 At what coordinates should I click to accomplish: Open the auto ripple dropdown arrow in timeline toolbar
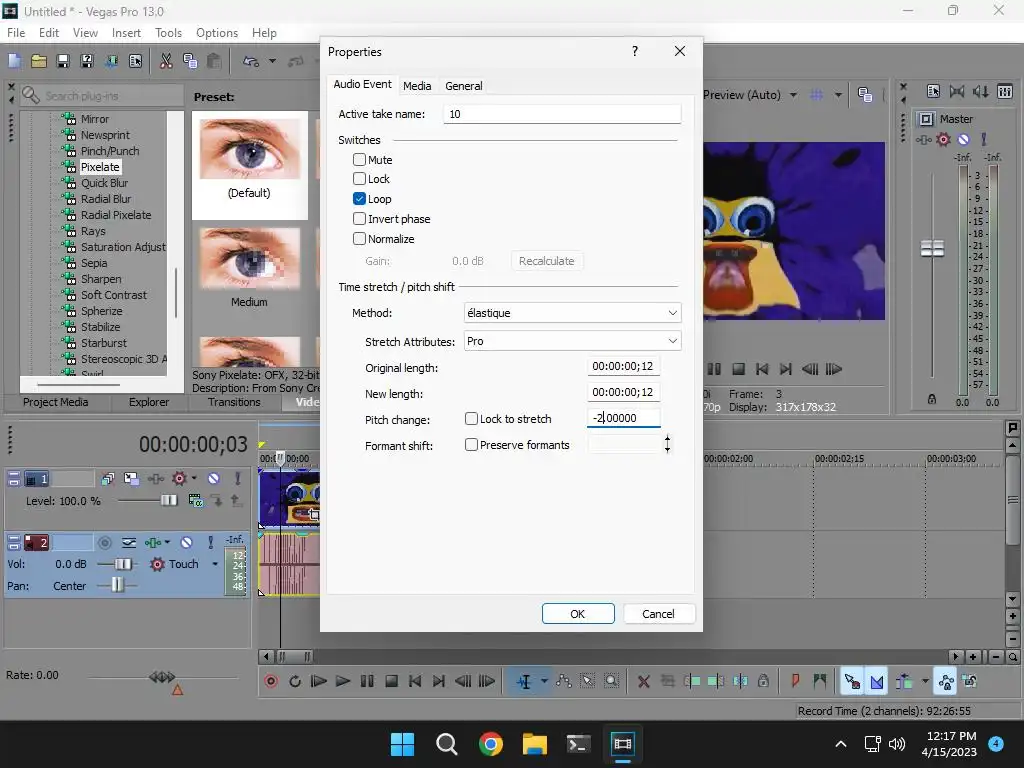point(925,681)
